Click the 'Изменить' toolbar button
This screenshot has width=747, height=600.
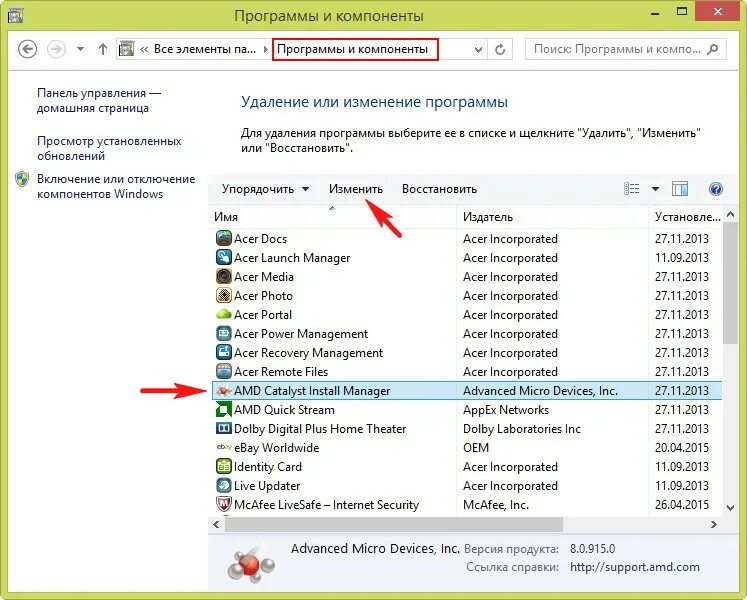(356, 189)
